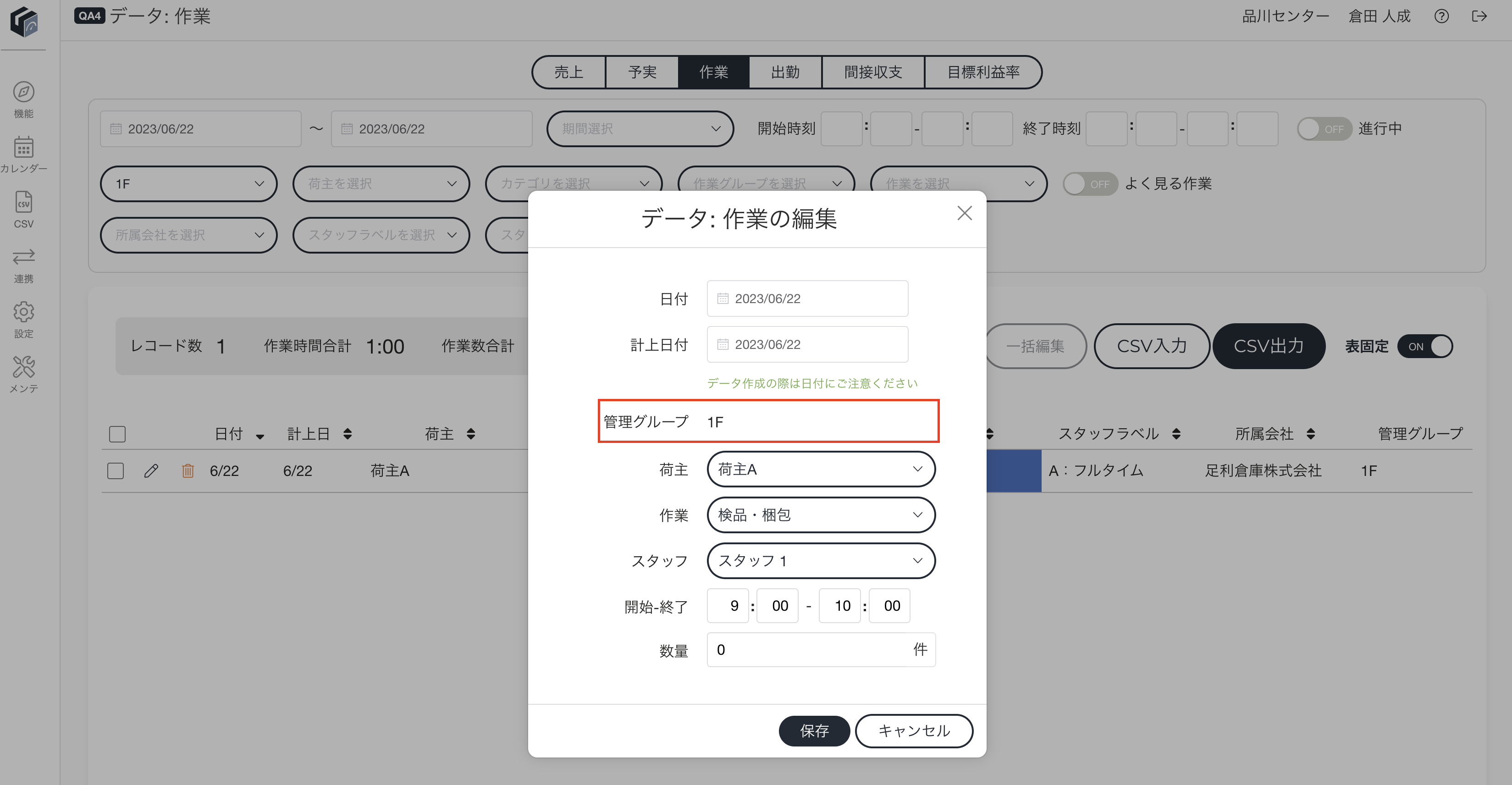Click the dialog end hour field 10

(x=840, y=606)
